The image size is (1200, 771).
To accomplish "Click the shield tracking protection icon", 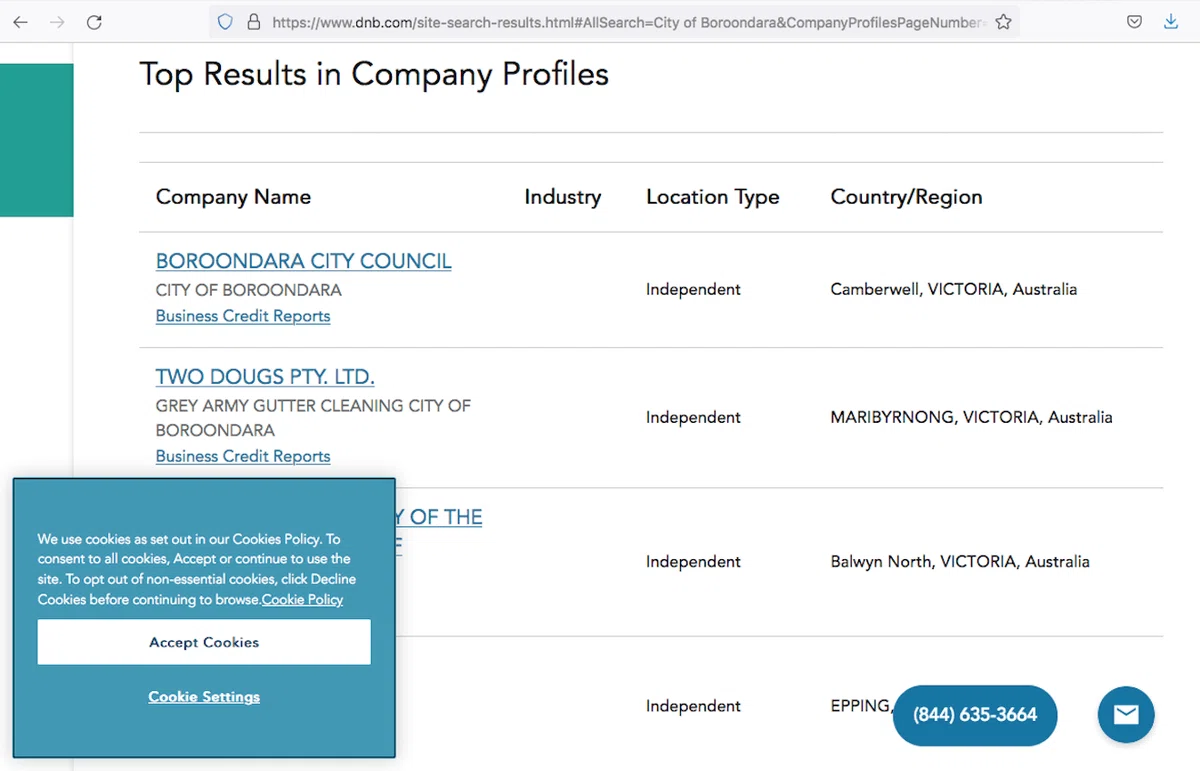I will [226, 22].
